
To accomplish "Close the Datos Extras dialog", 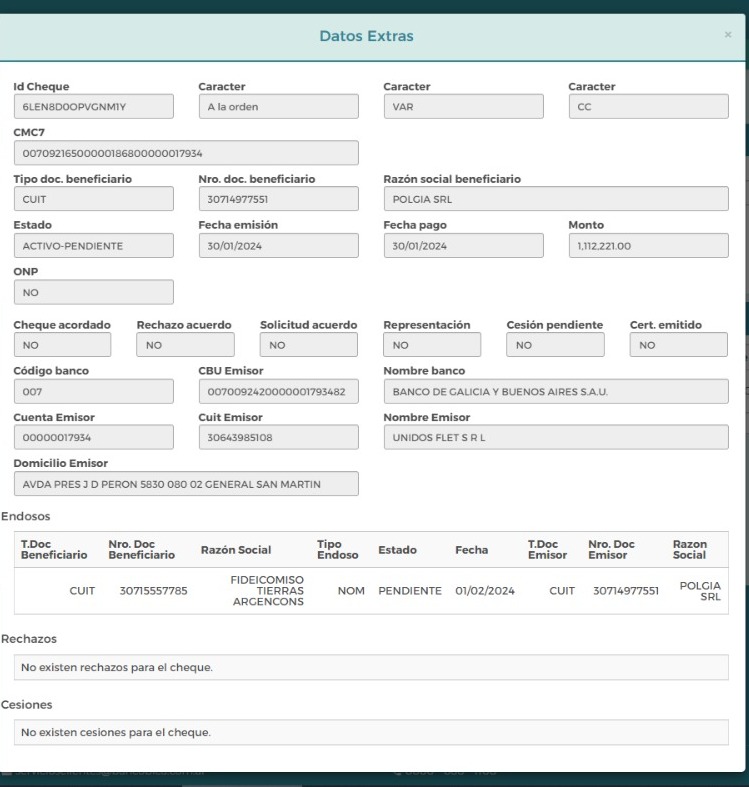I will 728,35.
